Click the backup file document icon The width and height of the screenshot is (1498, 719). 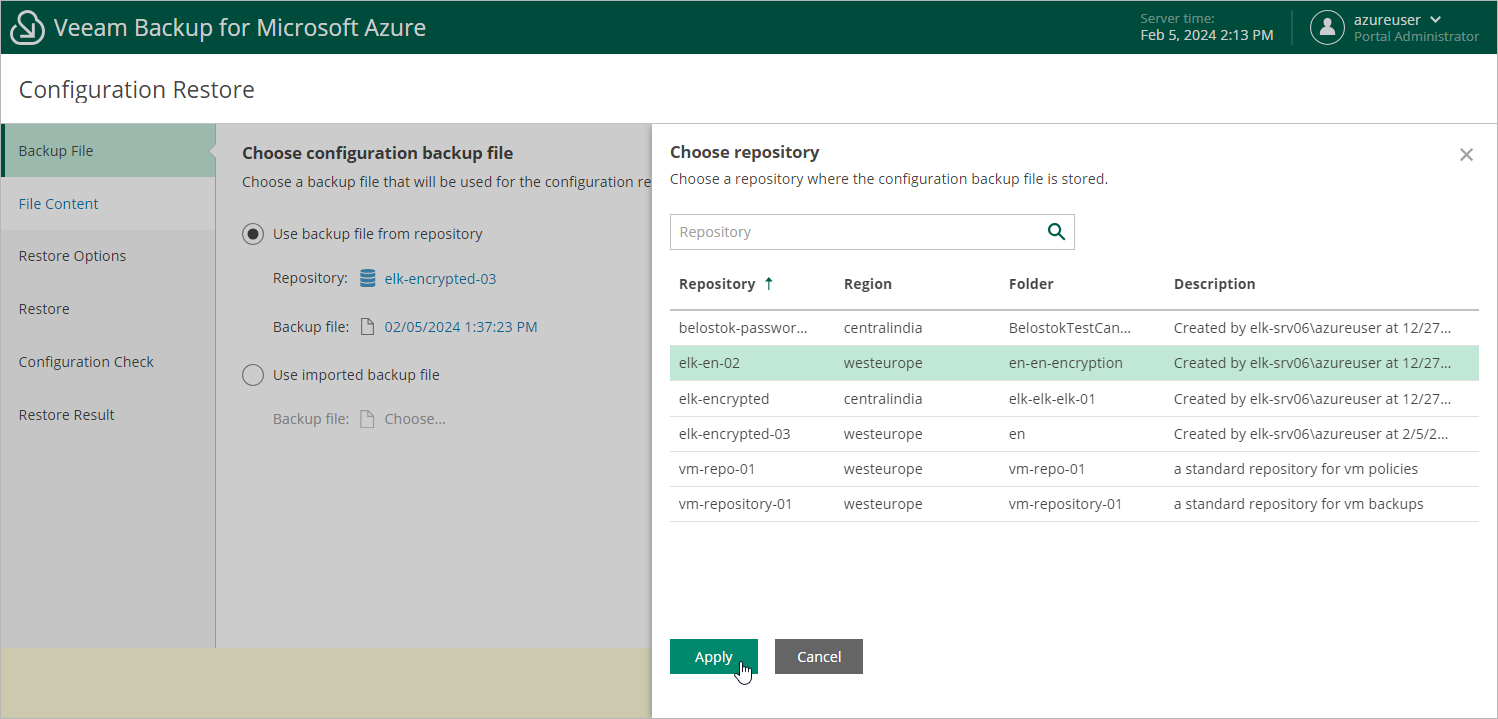367,327
